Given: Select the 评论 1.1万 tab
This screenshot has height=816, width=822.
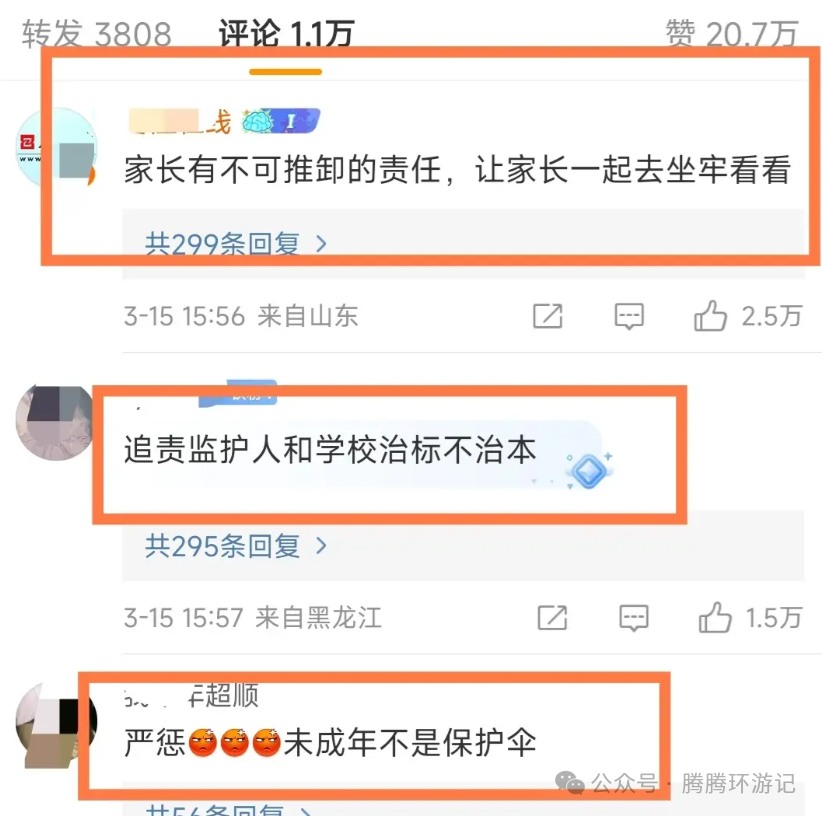Looking at the screenshot, I should (x=286, y=34).
